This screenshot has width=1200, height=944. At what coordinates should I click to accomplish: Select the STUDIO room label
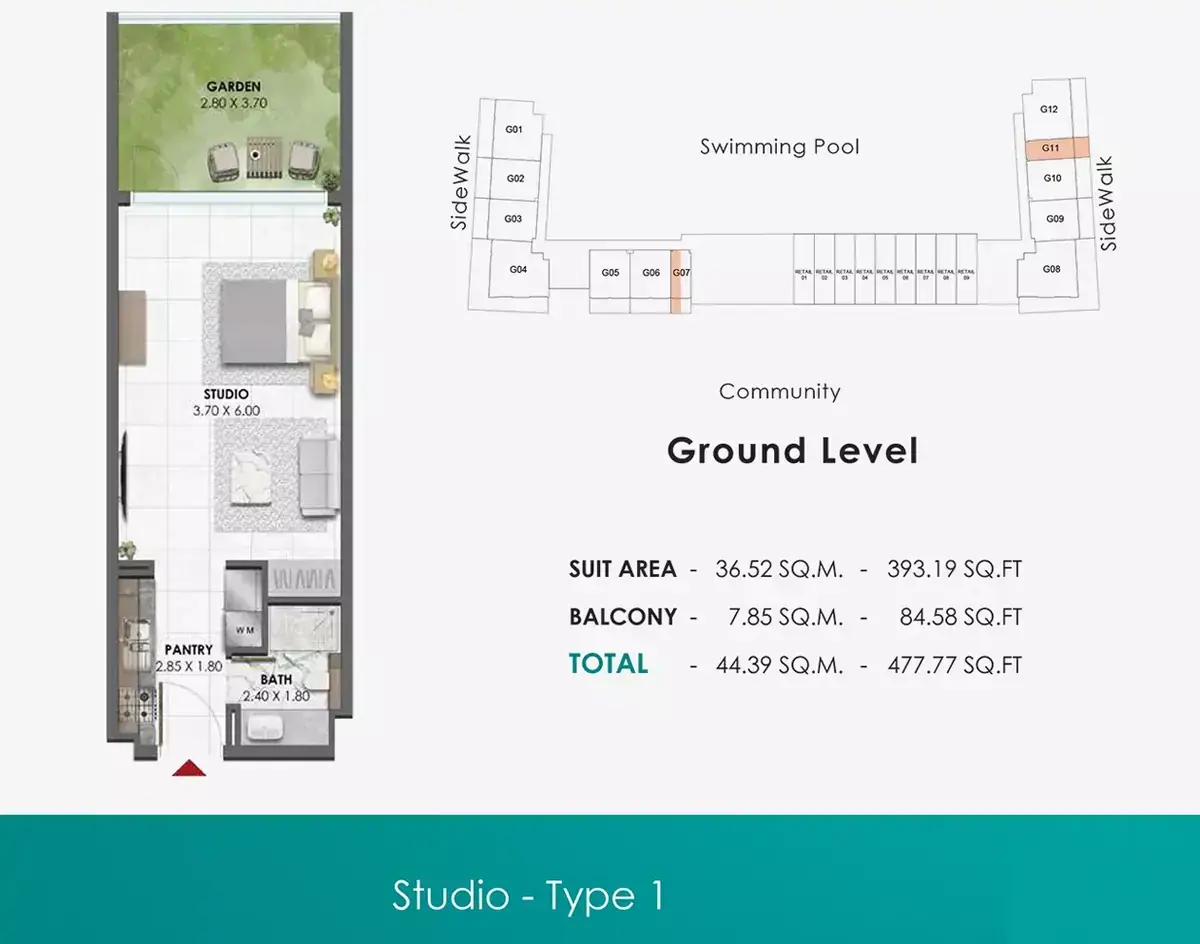tap(226, 394)
